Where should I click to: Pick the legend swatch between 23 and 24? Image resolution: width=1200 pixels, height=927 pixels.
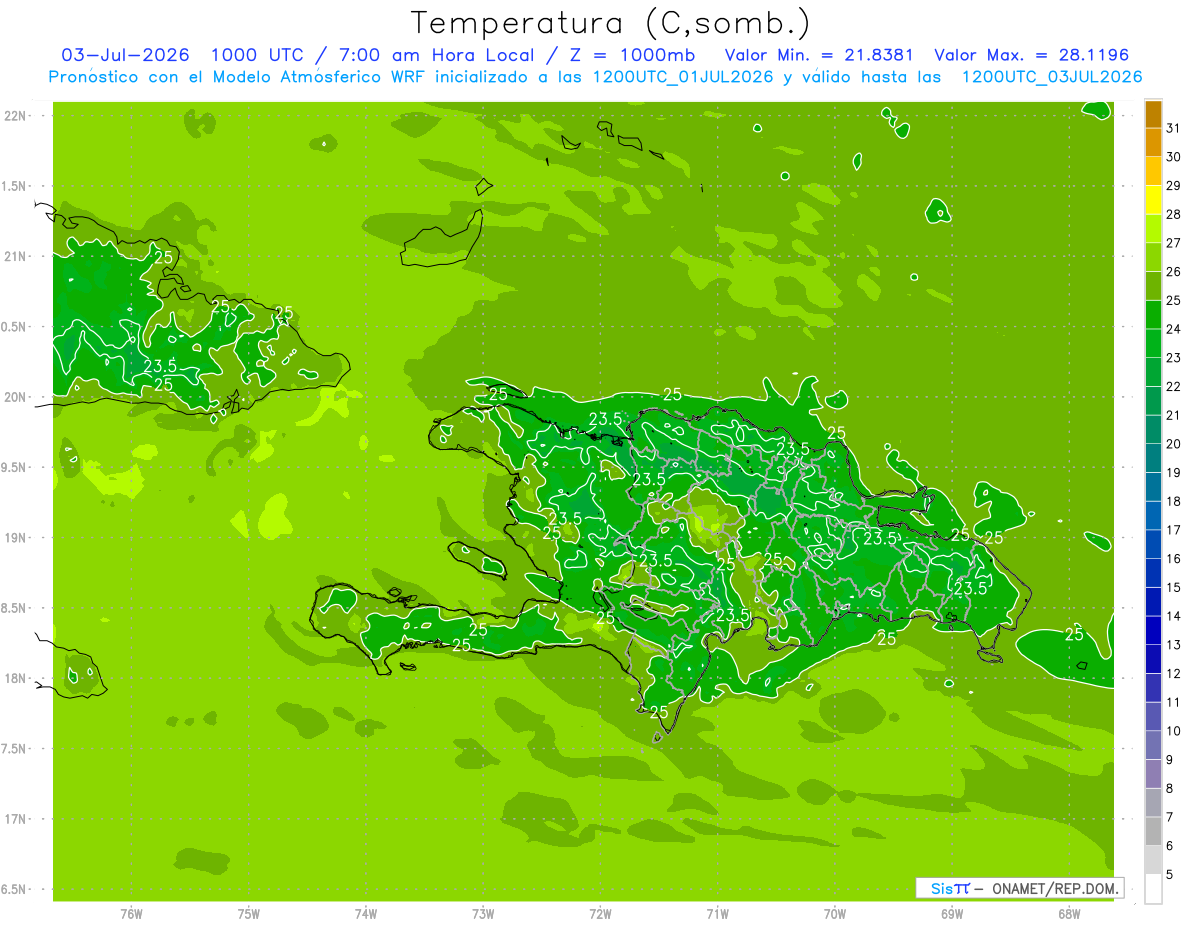[x=1153, y=343]
